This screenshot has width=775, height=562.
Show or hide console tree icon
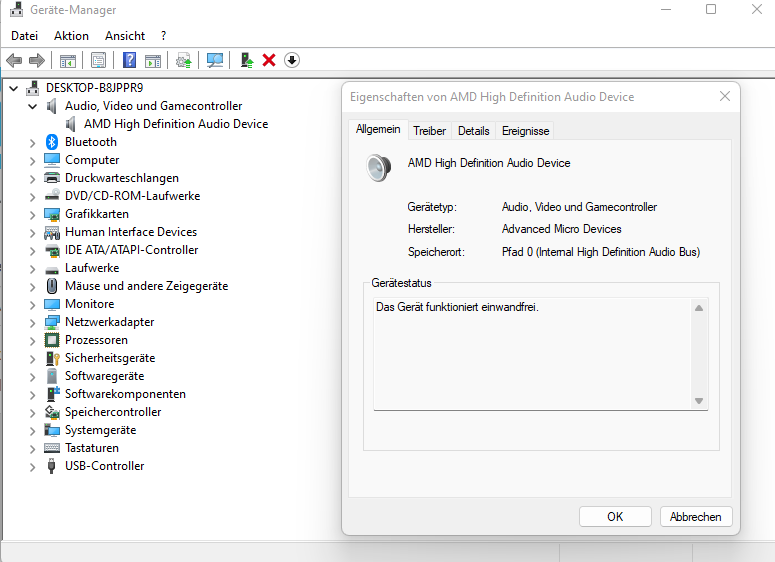(68, 60)
